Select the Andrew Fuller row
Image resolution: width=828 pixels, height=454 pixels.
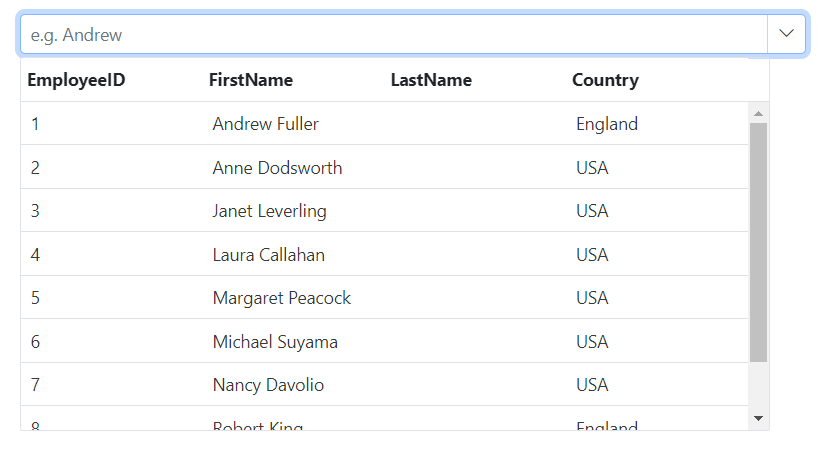(x=384, y=124)
